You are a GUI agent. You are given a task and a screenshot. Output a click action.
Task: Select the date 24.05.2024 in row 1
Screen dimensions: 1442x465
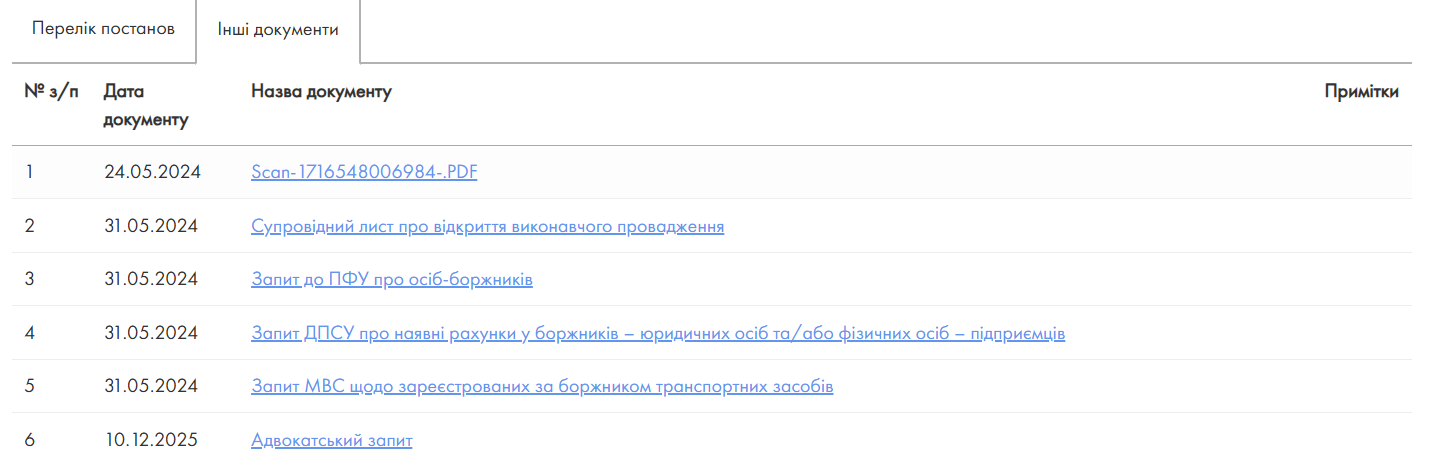pyautogui.click(x=152, y=172)
